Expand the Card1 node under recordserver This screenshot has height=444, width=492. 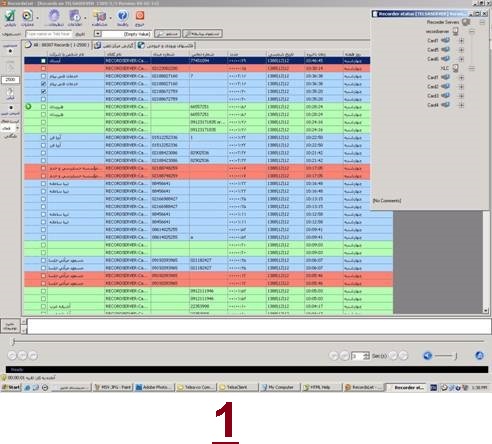(x=461, y=41)
